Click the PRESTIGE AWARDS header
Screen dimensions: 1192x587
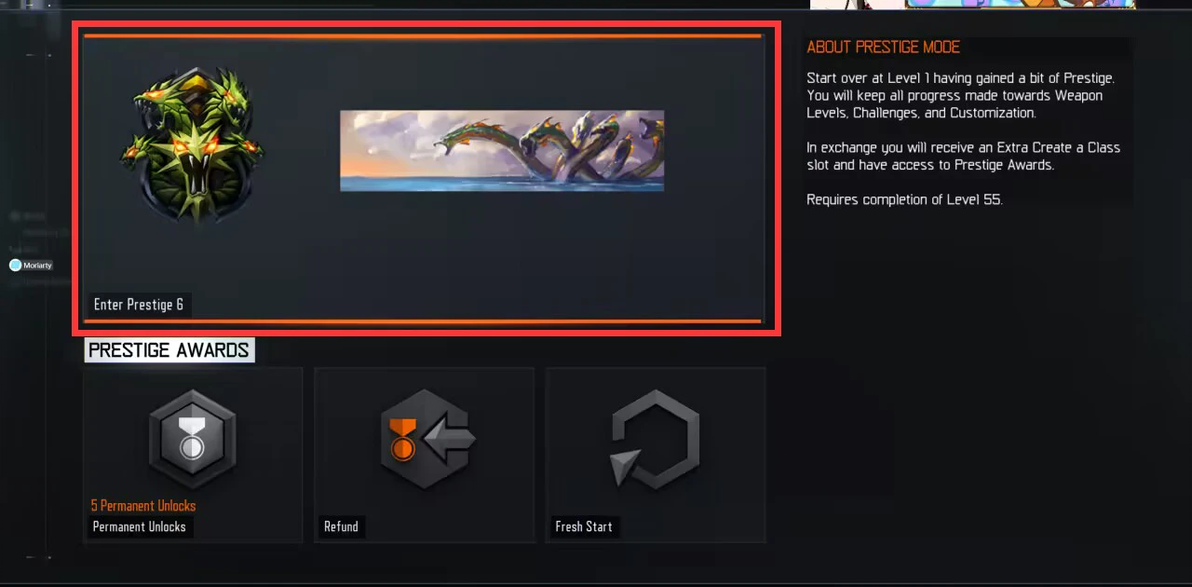[169, 350]
